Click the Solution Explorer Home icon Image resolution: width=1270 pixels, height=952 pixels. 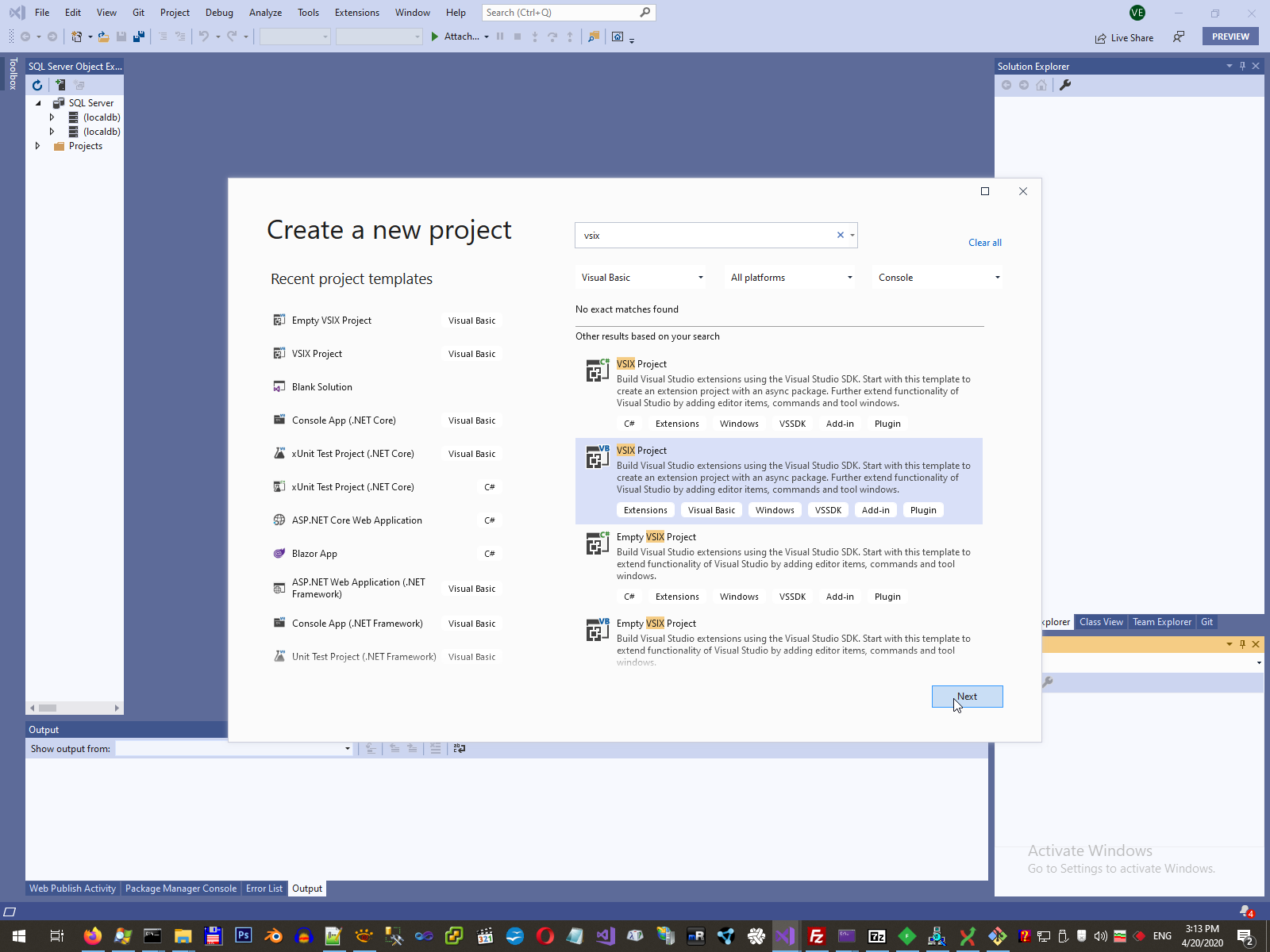pyautogui.click(x=1041, y=85)
